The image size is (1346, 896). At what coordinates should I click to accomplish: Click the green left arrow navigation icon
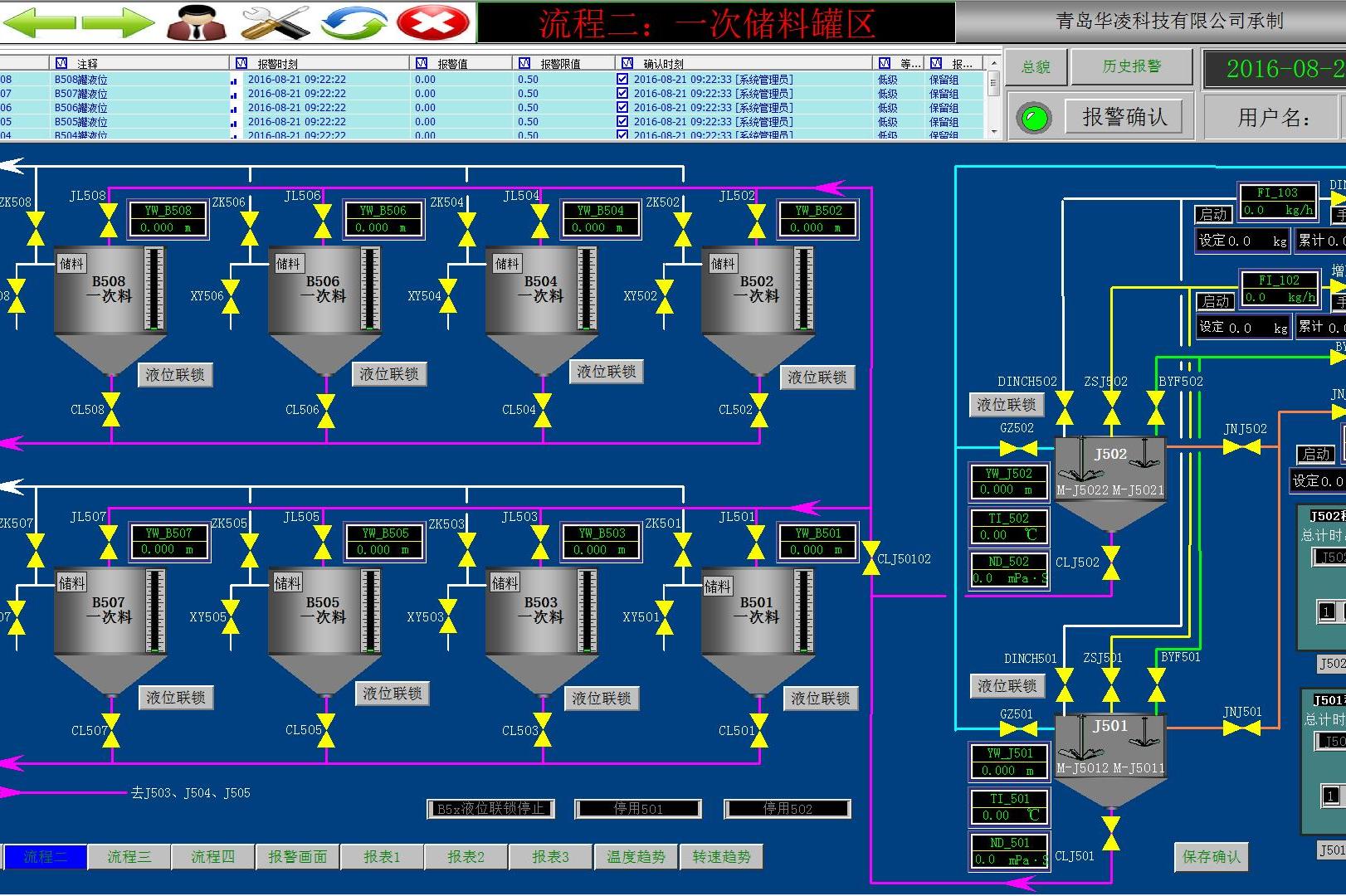click(x=39, y=22)
